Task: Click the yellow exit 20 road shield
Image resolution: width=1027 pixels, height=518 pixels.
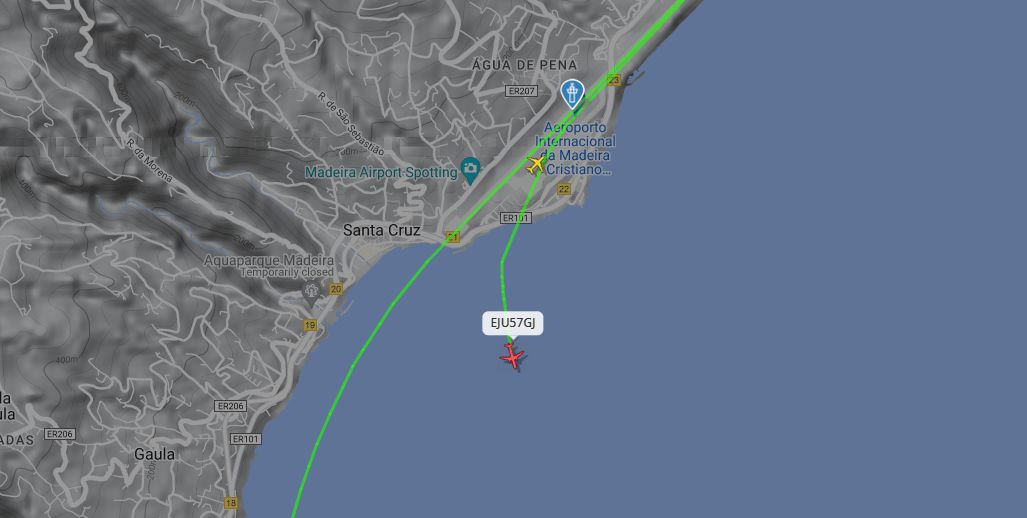Action: pyautogui.click(x=336, y=289)
